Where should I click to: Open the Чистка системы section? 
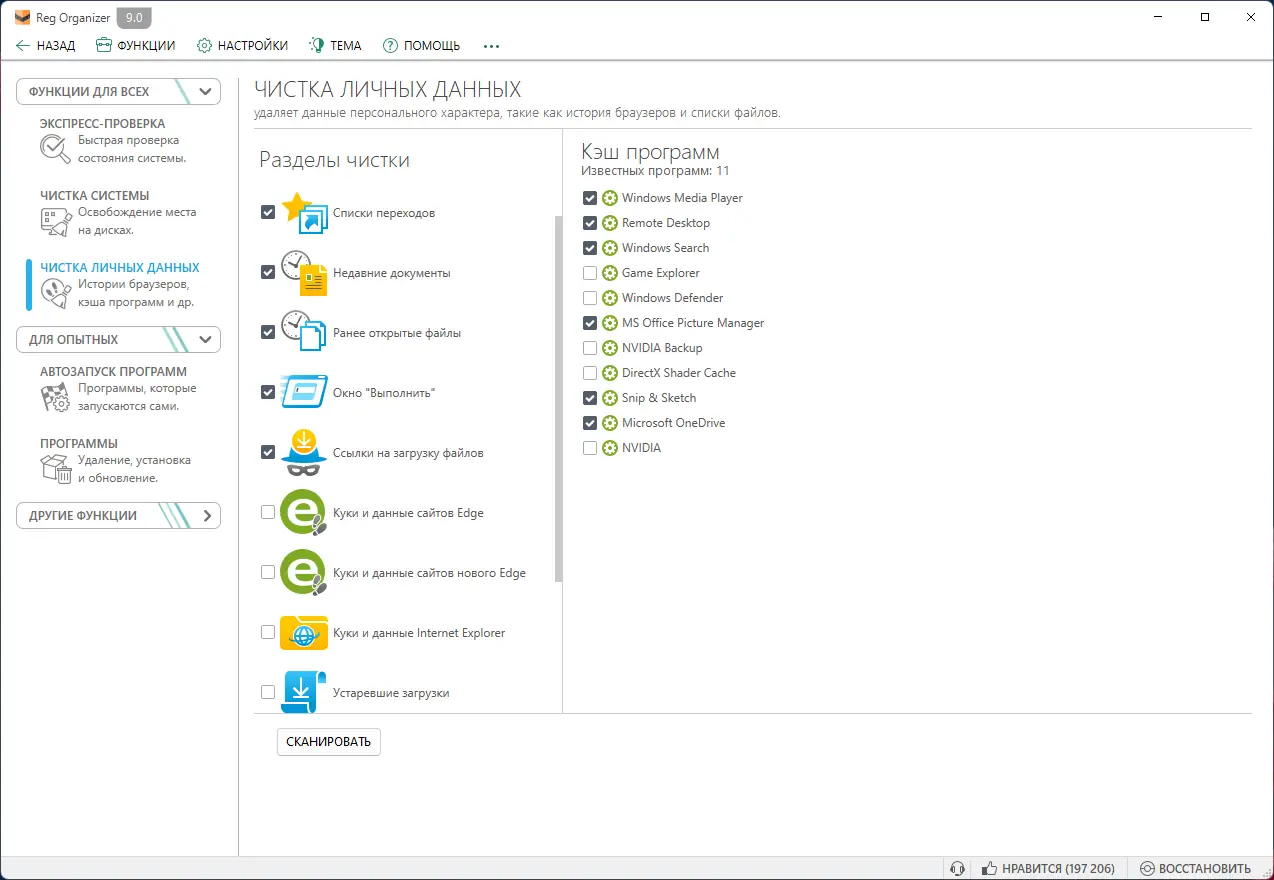tap(118, 212)
